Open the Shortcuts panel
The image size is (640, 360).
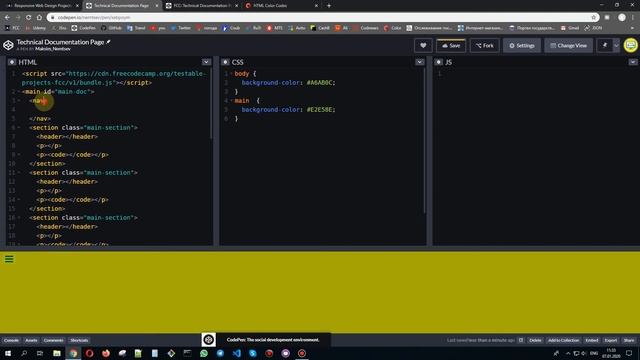[79, 340]
